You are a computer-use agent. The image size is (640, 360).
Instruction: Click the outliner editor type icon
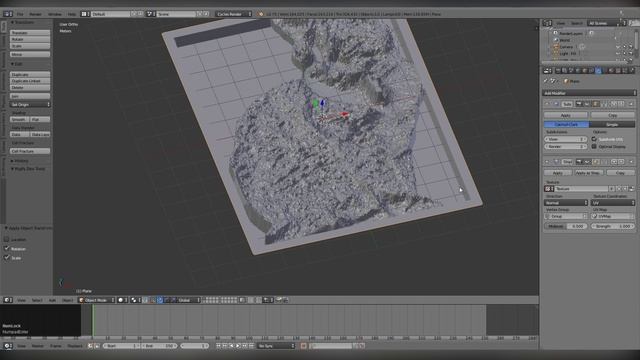tap(547, 23)
